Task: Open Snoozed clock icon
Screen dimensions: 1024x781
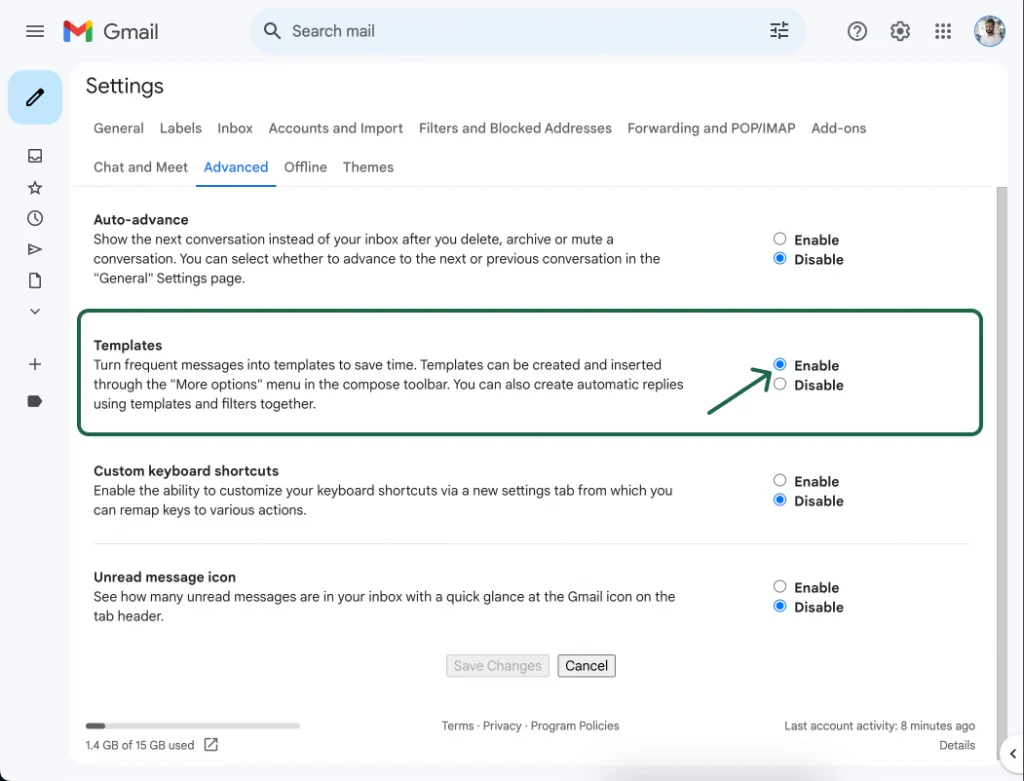Action: click(x=35, y=218)
